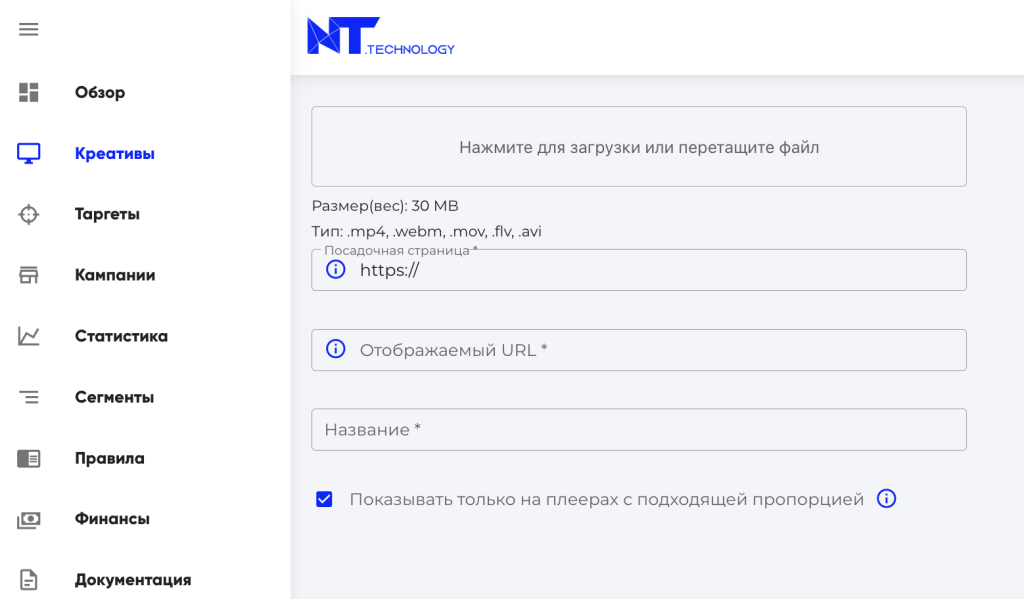Click the NT Technology logo
Viewport: 1024px width, 599px height.
tap(381, 36)
